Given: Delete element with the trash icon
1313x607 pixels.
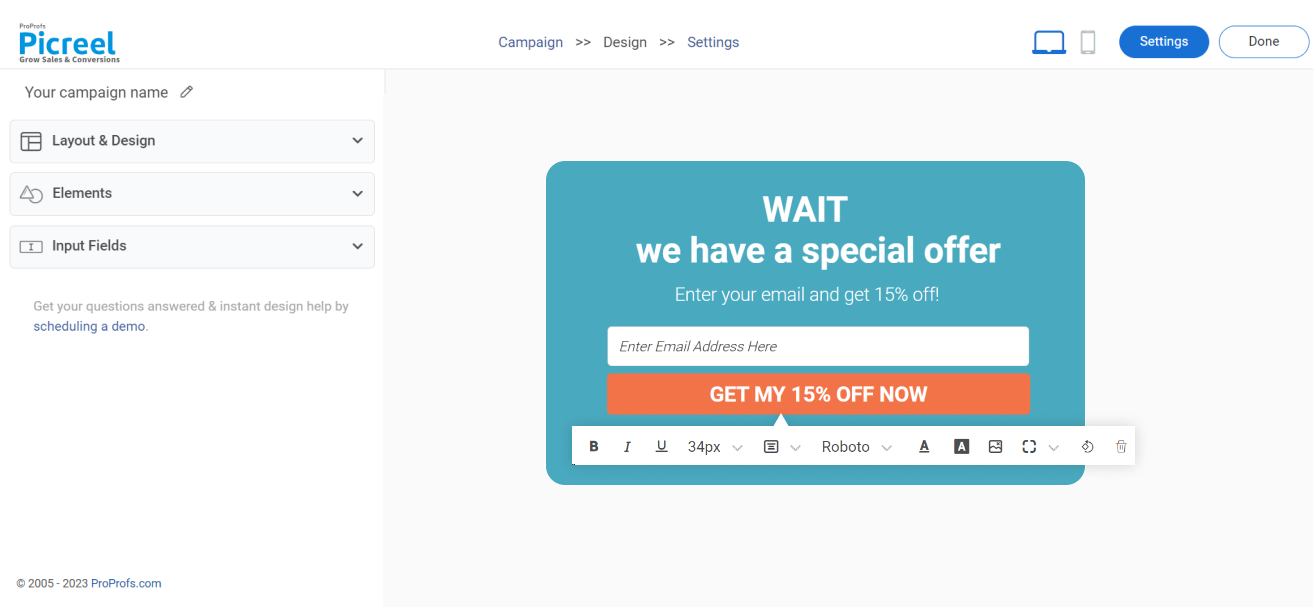Looking at the screenshot, I should (1121, 447).
